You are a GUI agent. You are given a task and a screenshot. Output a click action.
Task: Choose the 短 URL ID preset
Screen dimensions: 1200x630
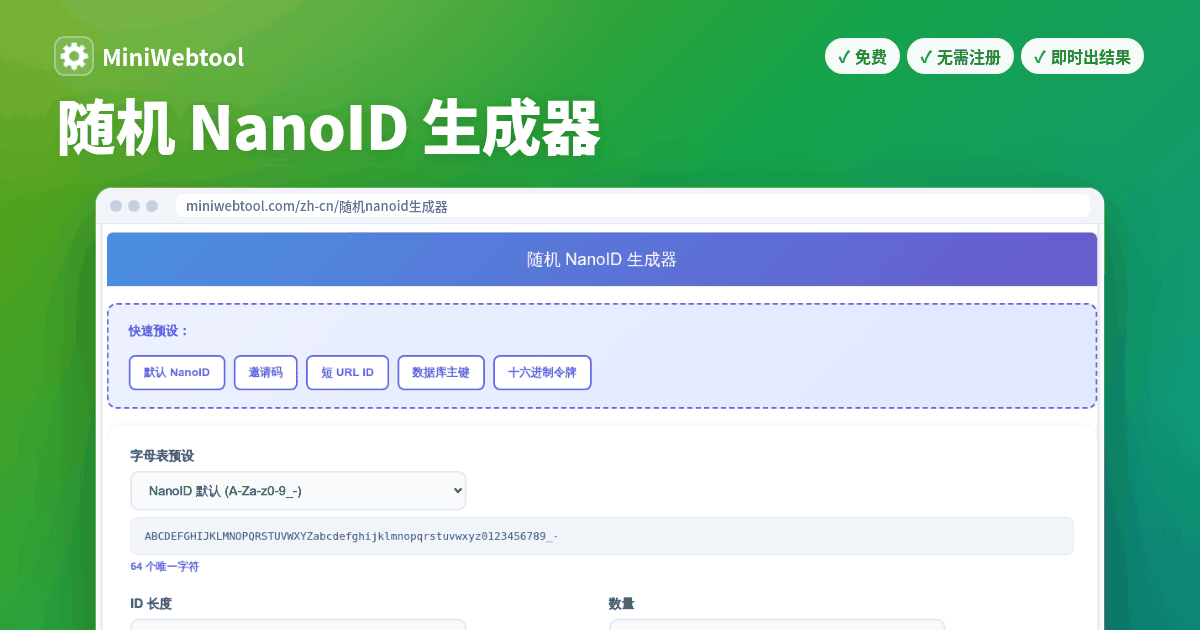click(x=347, y=372)
